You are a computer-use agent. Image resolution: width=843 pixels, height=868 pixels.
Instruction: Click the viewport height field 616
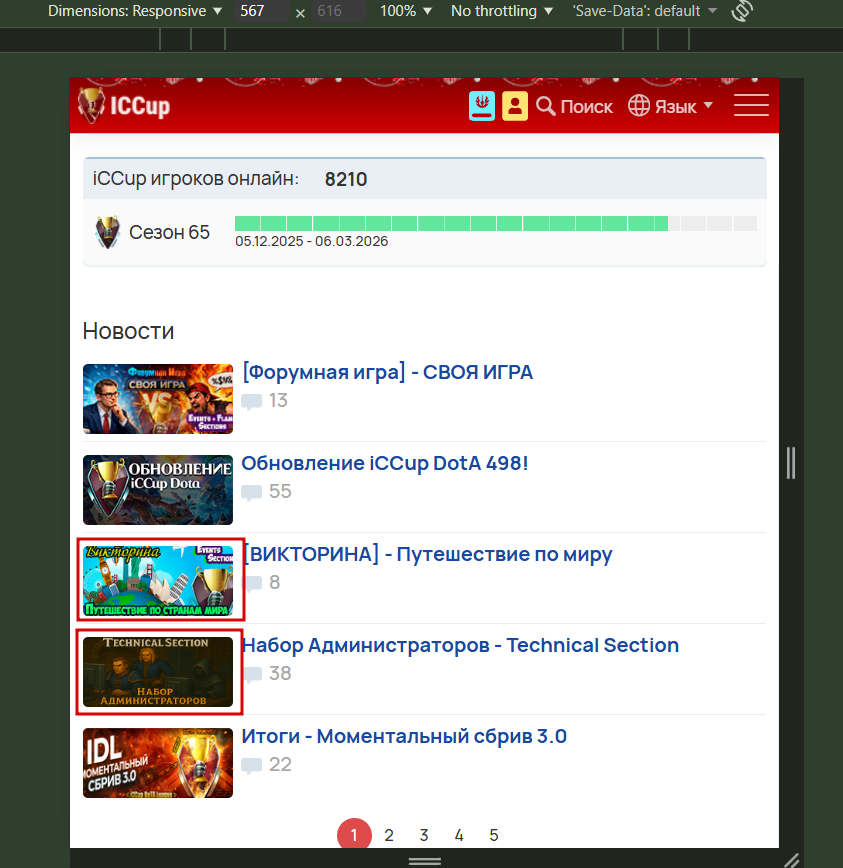click(339, 11)
